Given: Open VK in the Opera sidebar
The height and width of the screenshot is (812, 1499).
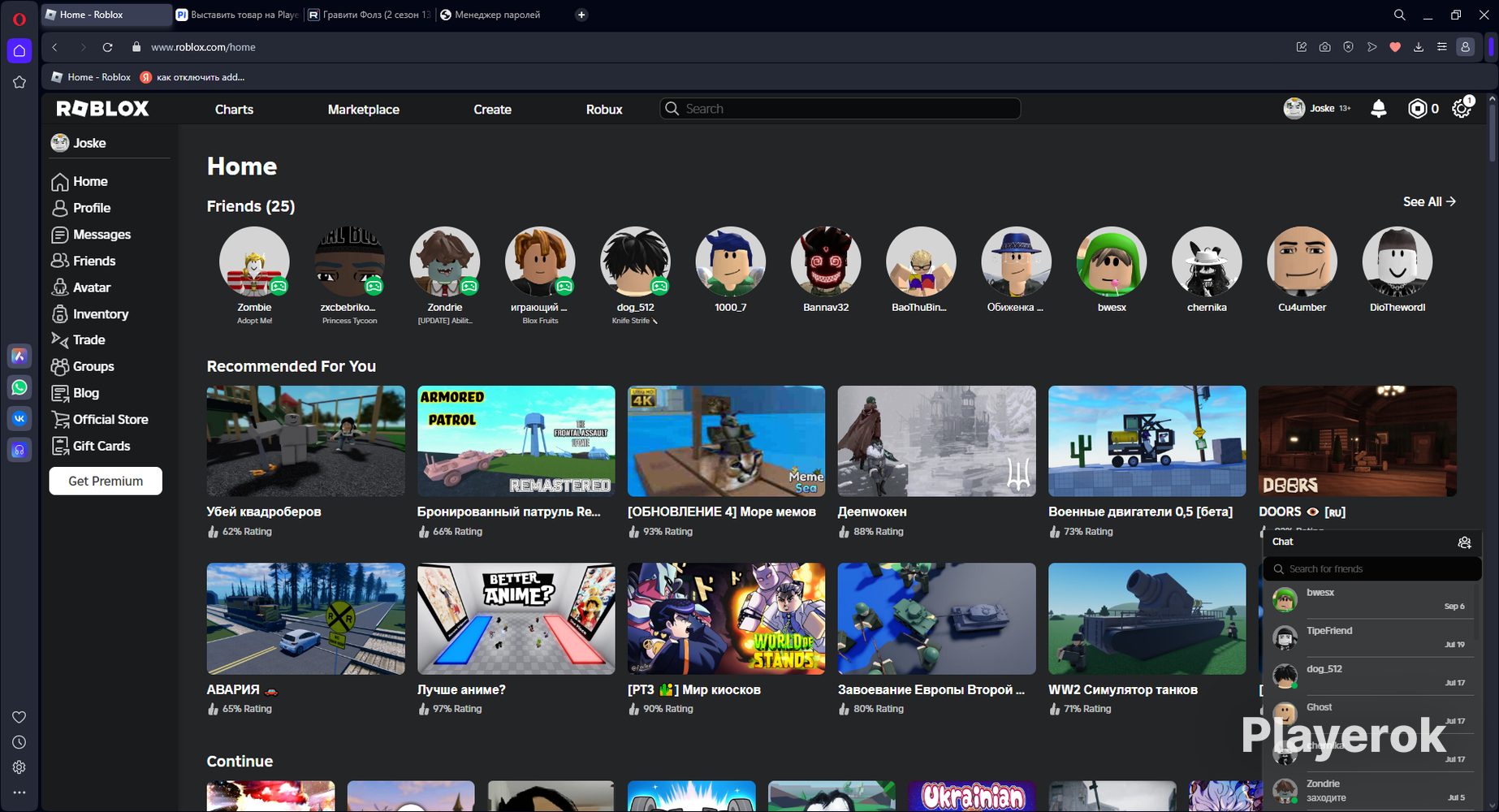Looking at the screenshot, I should [19, 418].
